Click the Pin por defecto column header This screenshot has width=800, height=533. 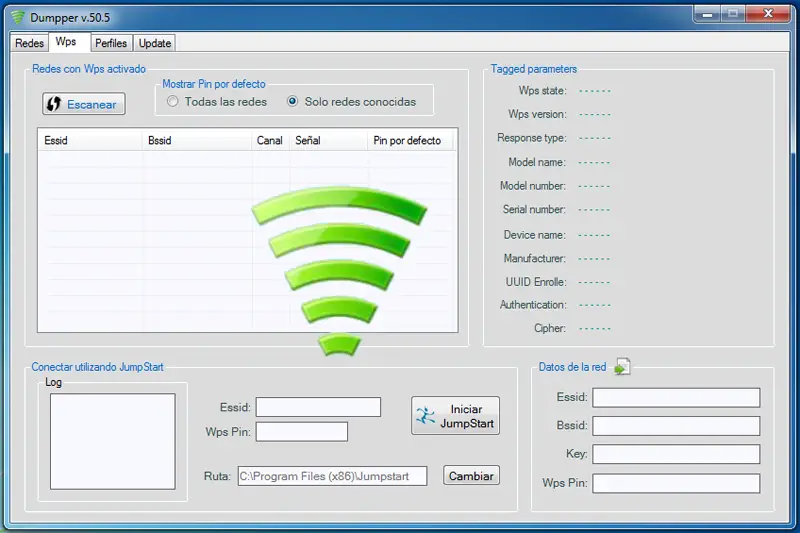410,140
